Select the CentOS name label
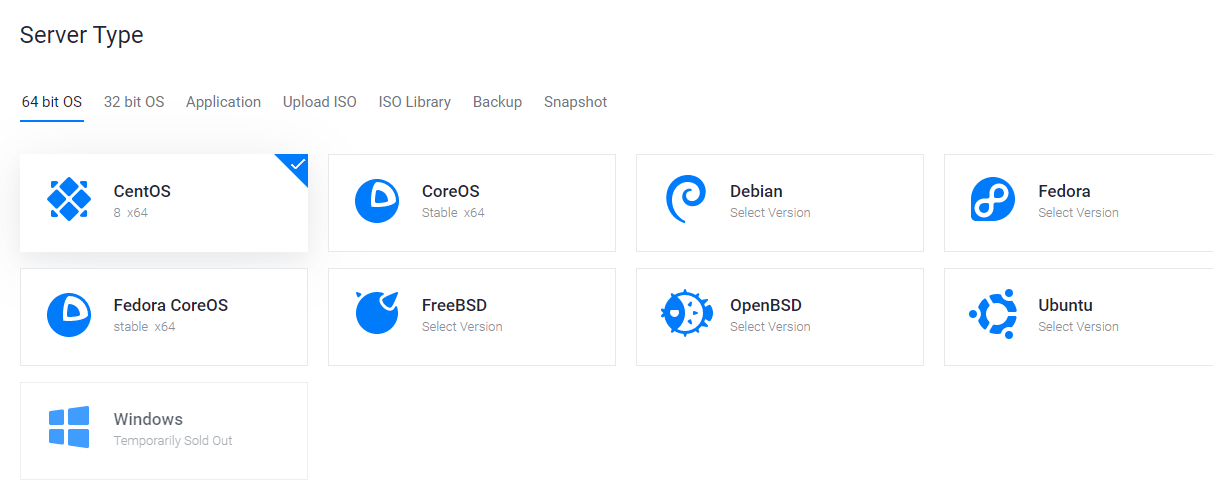Image resolution: width=1213 pixels, height=500 pixels. click(x=142, y=191)
